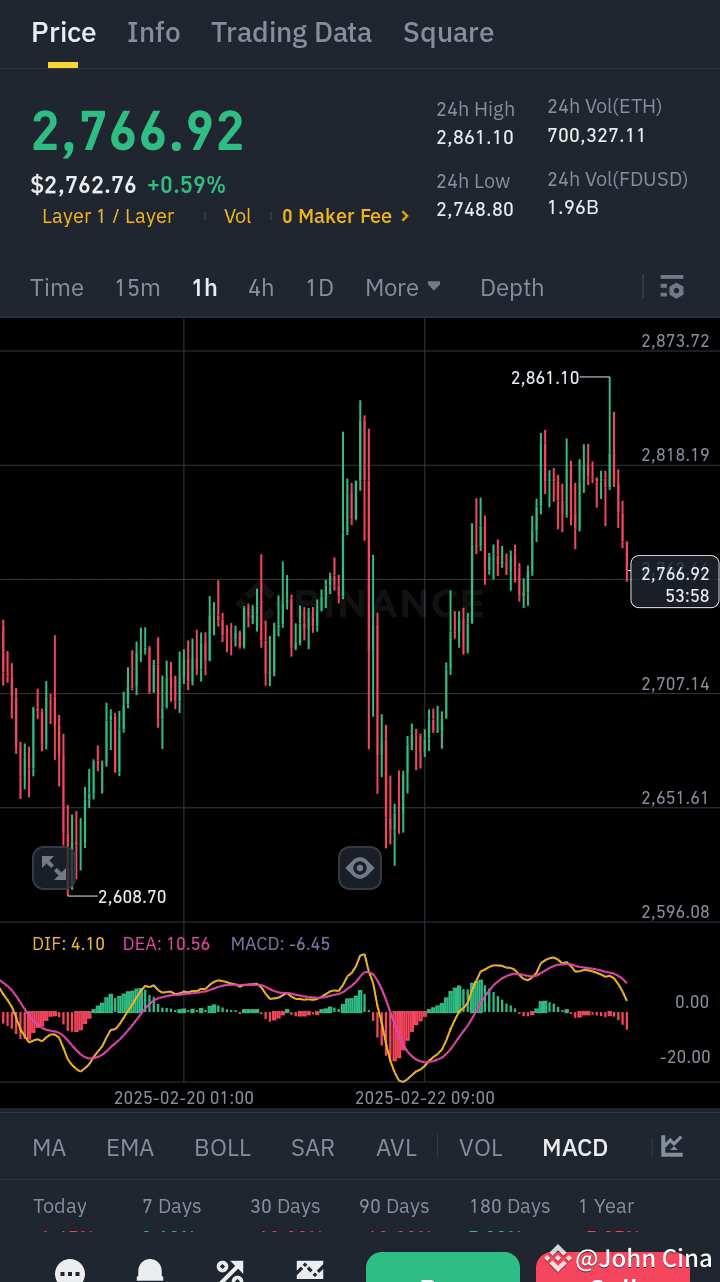Tap the green Buy button
Image resolution: width=720 pixels, height=1282 pixels.
(443, 1267)
